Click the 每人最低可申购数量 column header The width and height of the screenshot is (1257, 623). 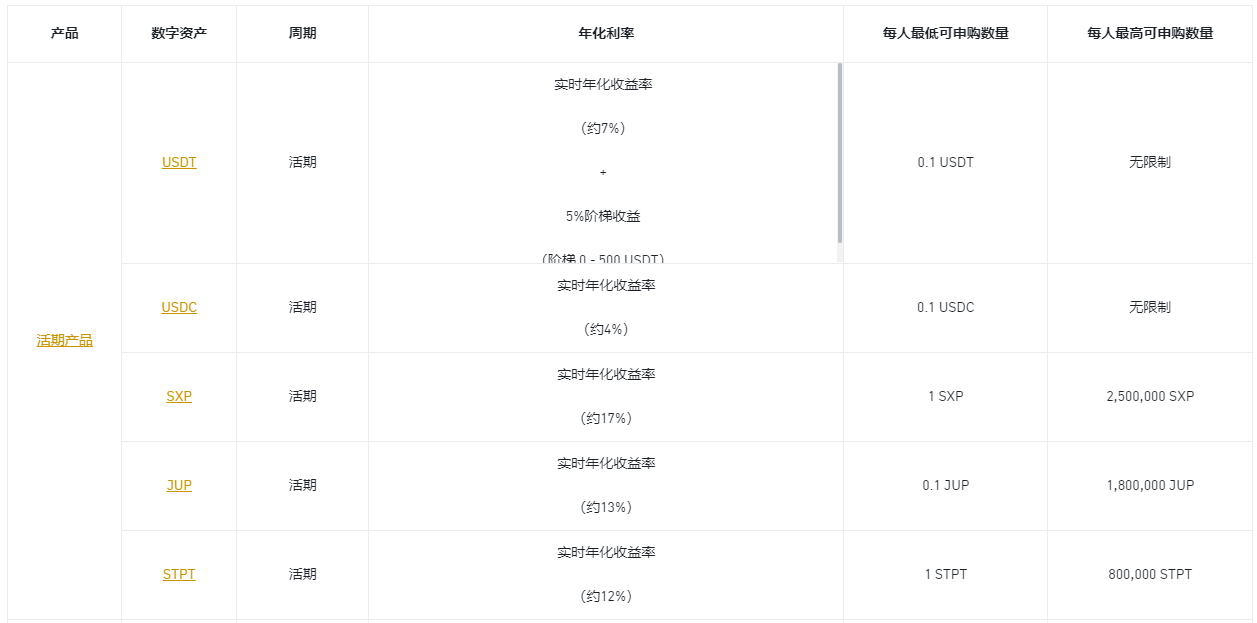pos(945,33)
